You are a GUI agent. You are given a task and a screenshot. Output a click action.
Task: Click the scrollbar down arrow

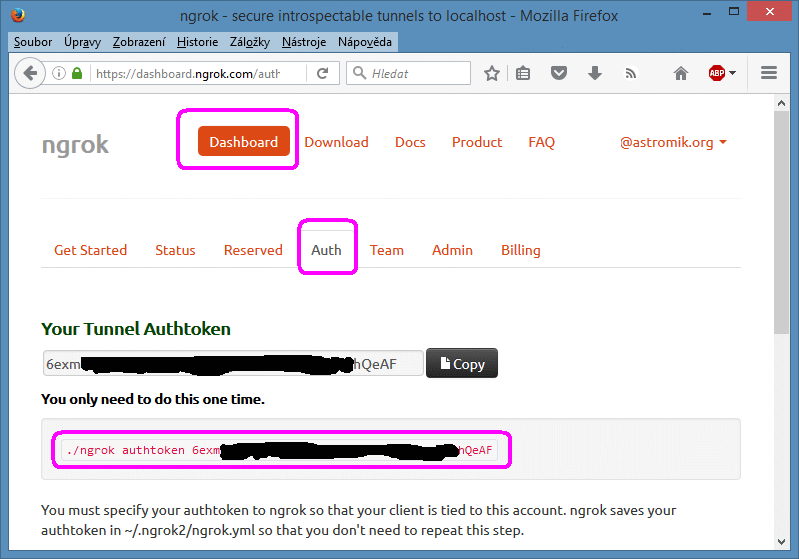[781, 542]
